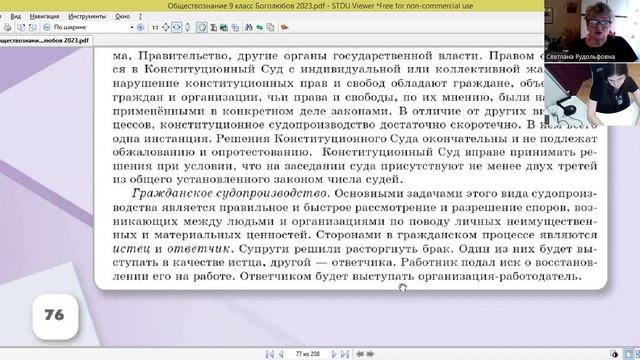
Task: Select the text selection tool
Action: 213,27
